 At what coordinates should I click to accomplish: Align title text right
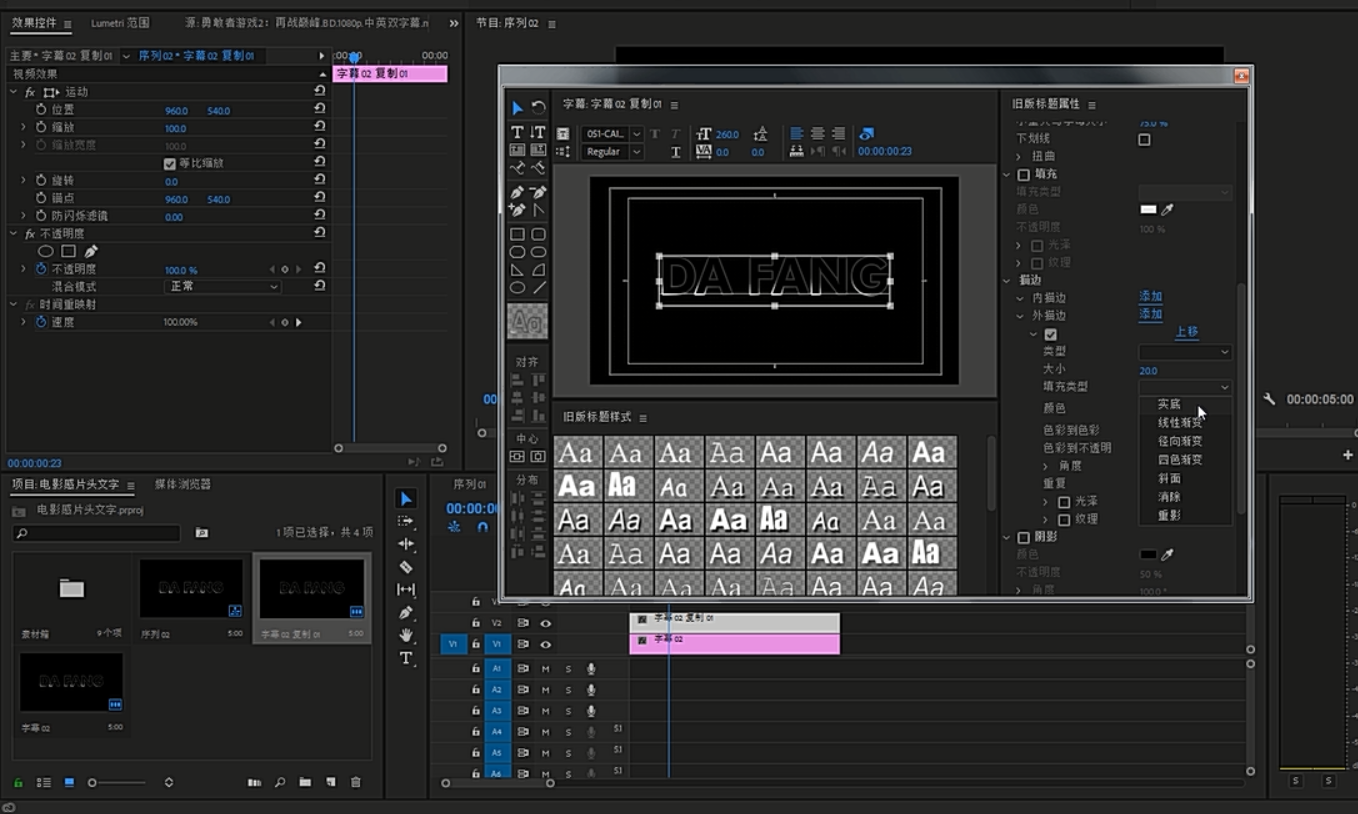tap(838, 133)
